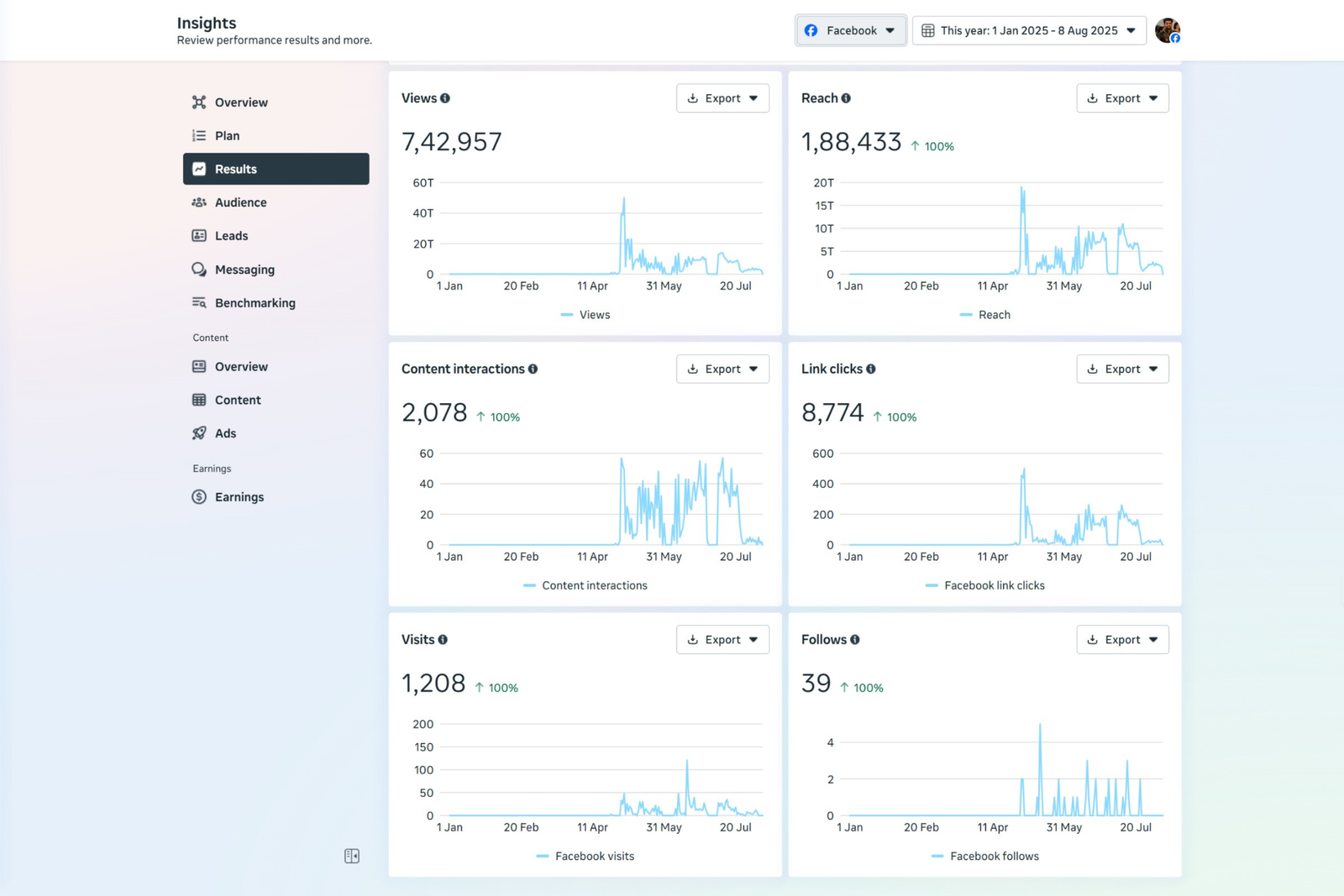The image size is (1344, 896).
Task: Open the date range selector
Action: point(1028,30)
